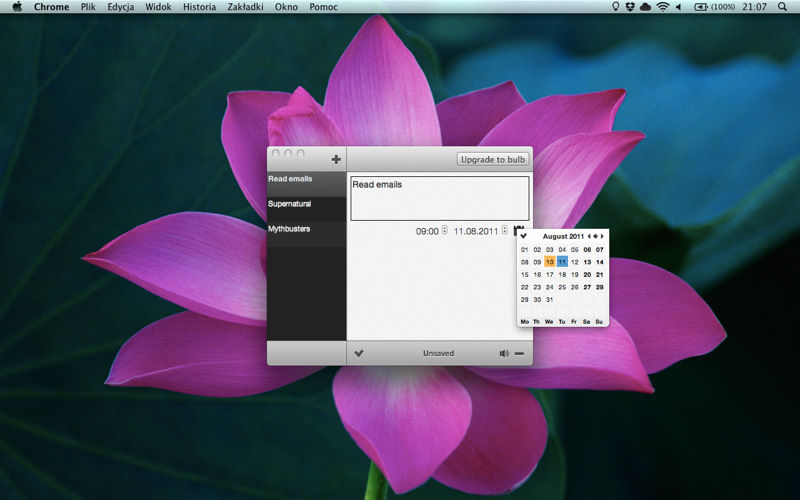The image size is (800, 500).
Task: Toggle the speaker sound icon
Action: coord(504,353)
